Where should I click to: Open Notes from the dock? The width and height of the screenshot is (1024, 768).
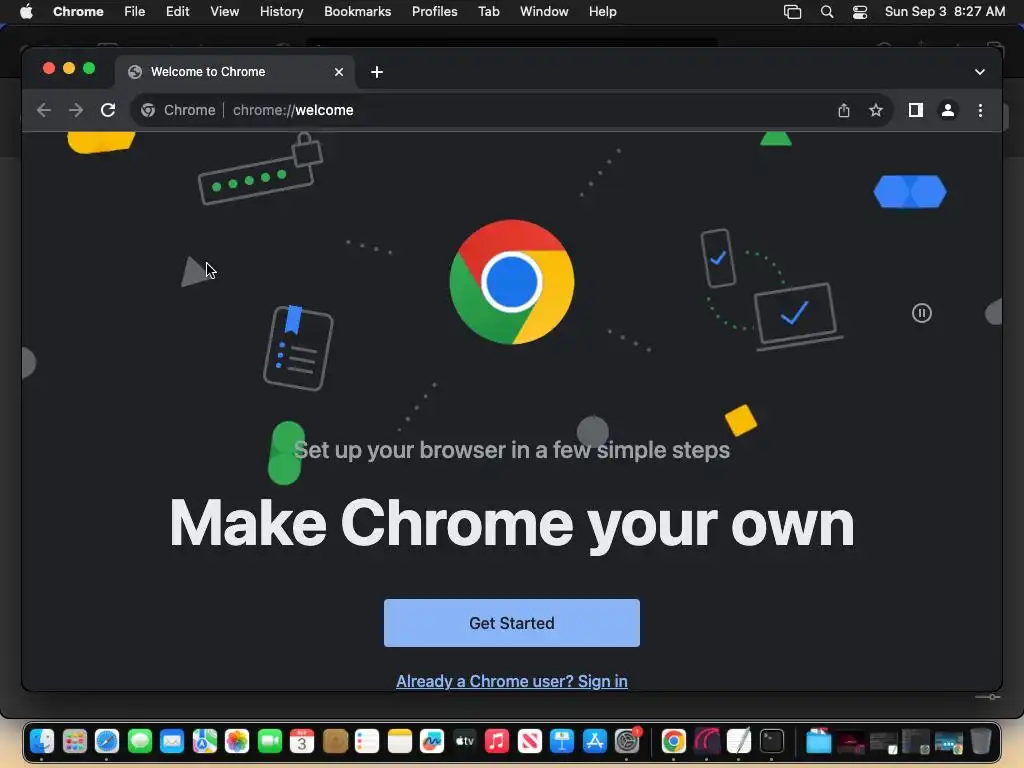tap(400, 741)
